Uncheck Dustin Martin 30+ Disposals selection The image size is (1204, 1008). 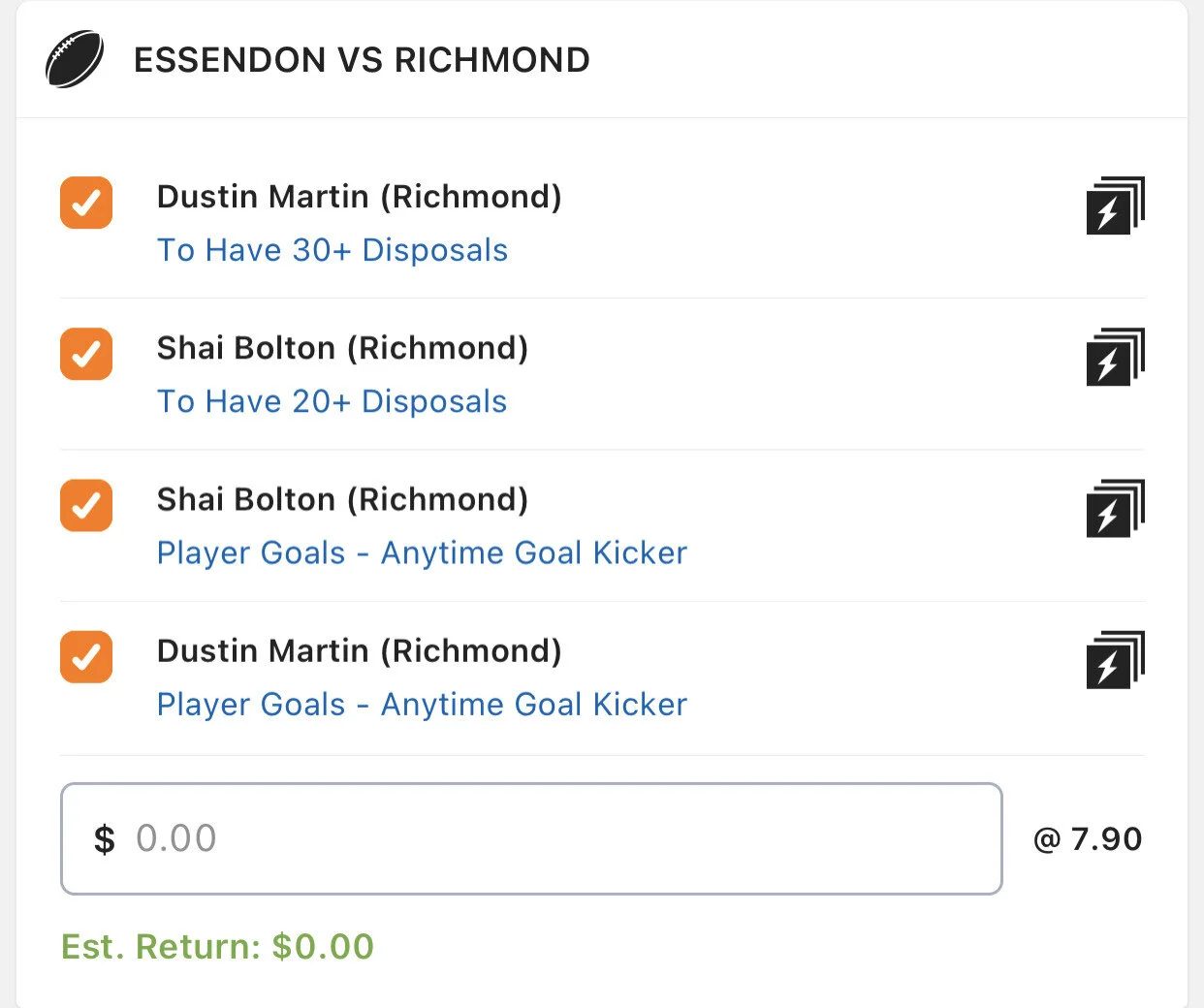pyautogui.click(x=86, y=203)
